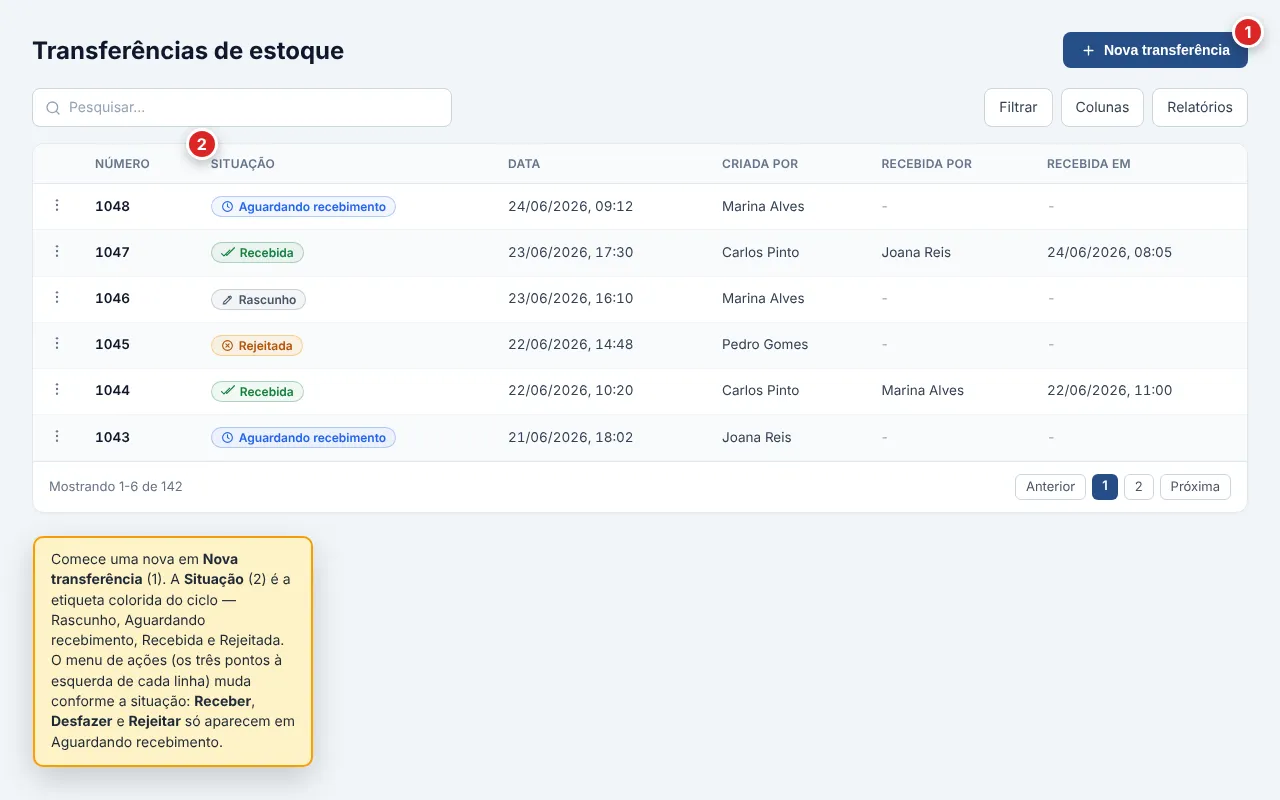This screenshot has width=1280, height=800.
Task: Jump to page 2 in pagination
Action: tap(1139, 487)
